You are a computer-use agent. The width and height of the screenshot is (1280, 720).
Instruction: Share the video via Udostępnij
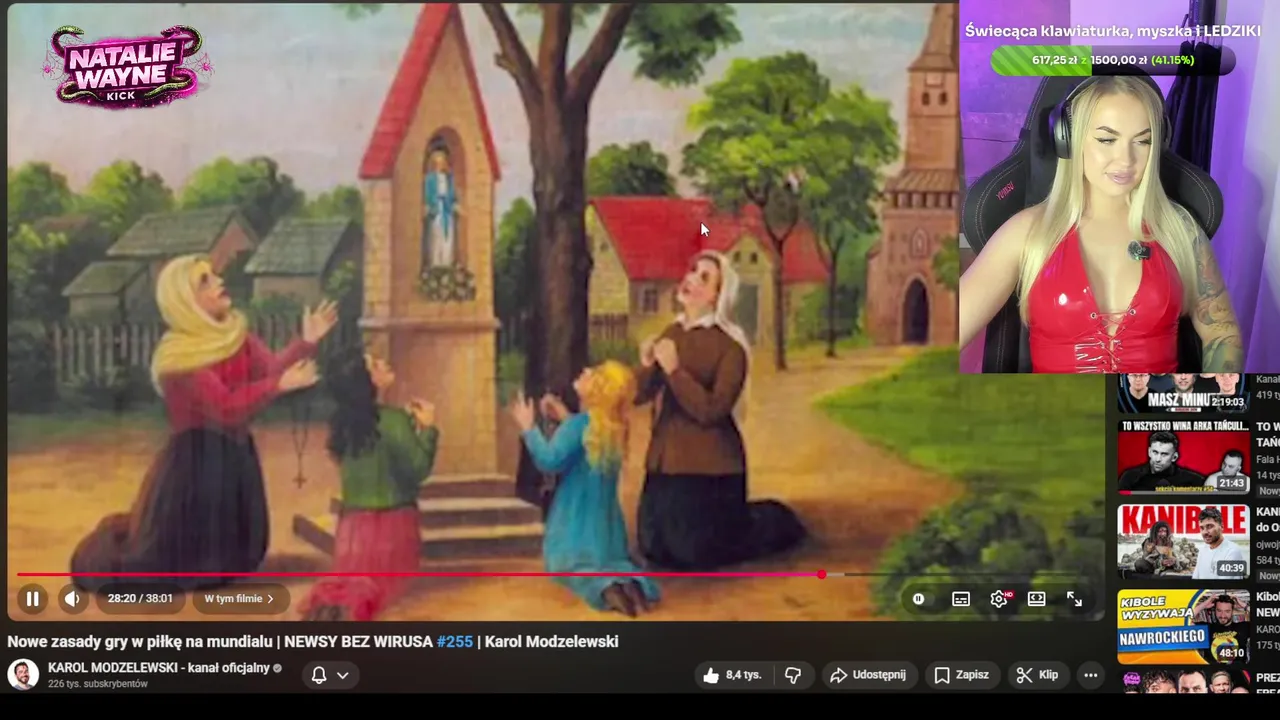(868, 675)
